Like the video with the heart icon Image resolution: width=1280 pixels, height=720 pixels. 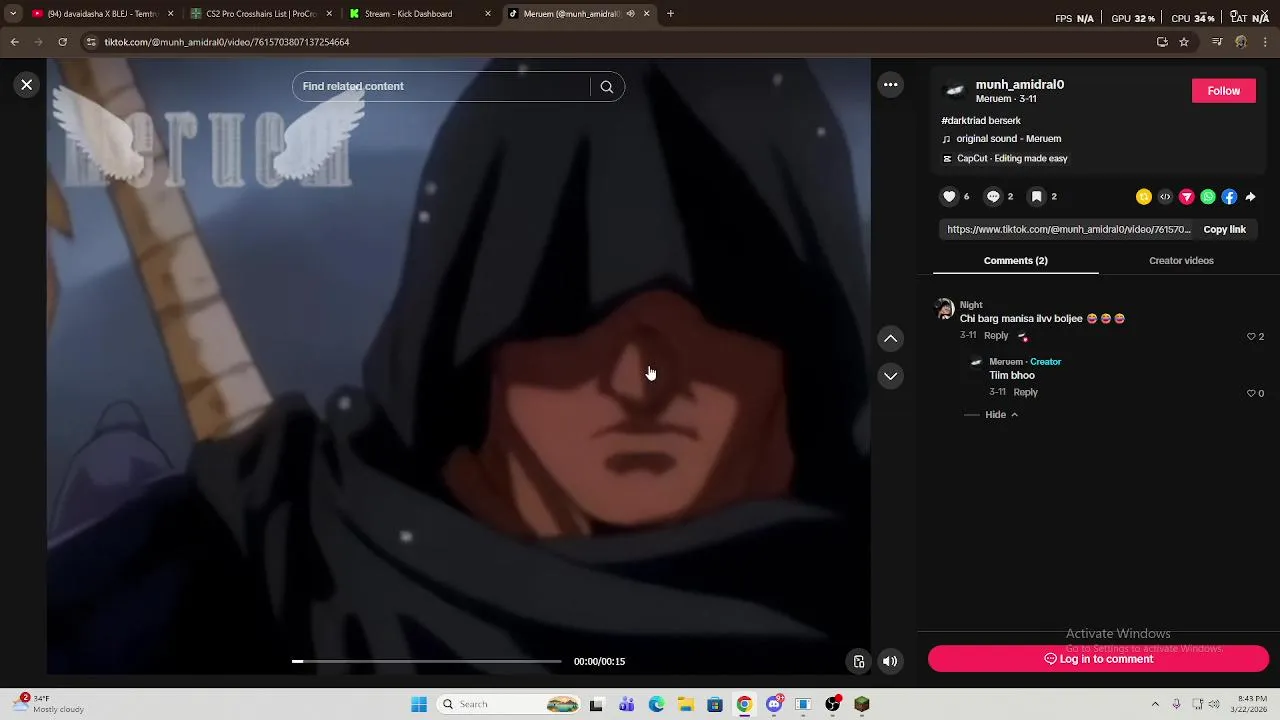[949, 197]
